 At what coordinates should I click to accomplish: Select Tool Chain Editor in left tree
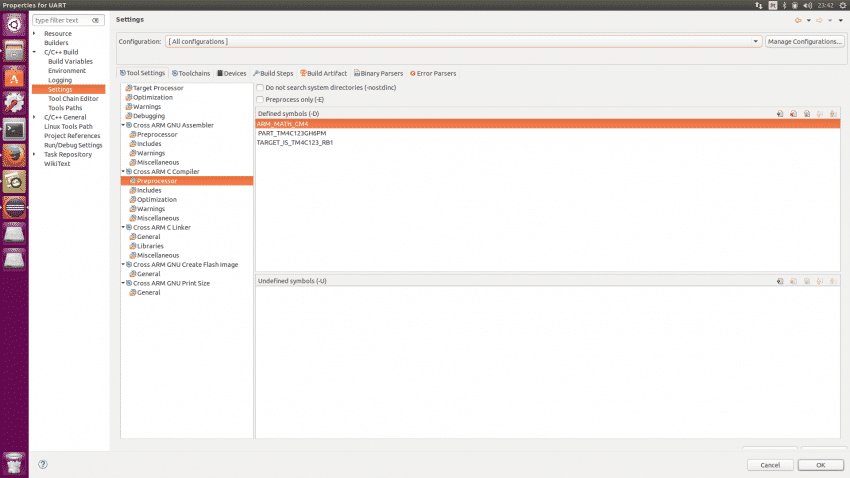(x=73, y=99)
